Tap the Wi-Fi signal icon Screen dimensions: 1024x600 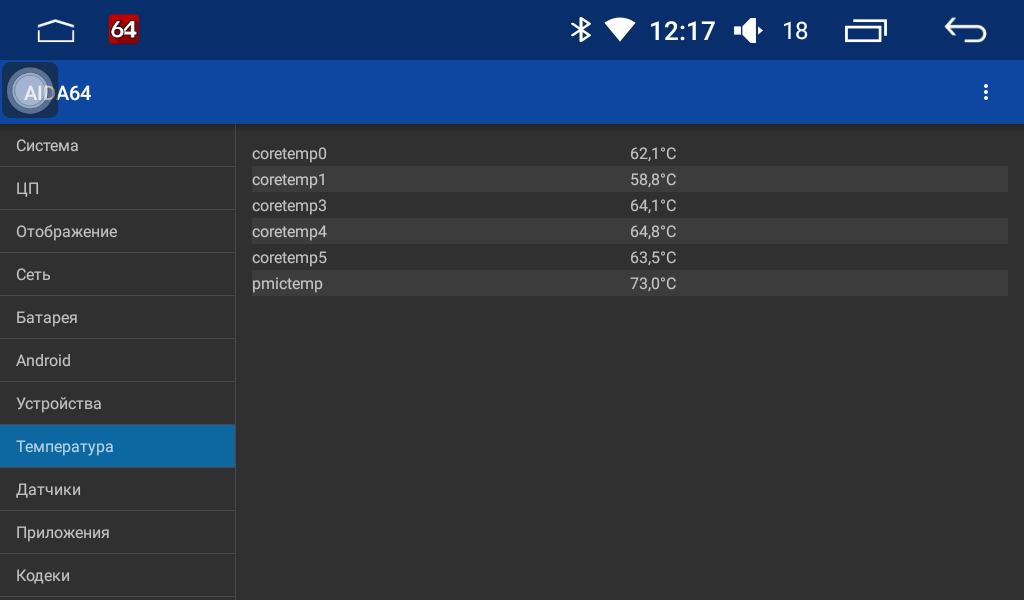pyautogui.click(x=620, y=30)
